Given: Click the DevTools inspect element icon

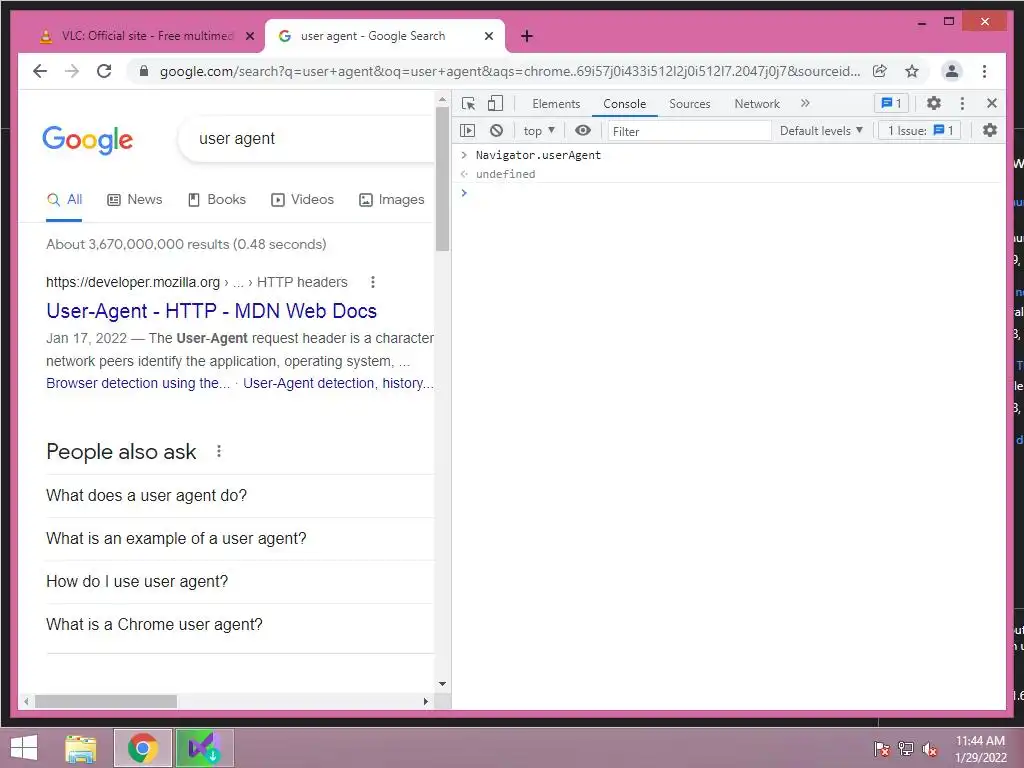Looking at the screenshot, I should pos(468,104).
